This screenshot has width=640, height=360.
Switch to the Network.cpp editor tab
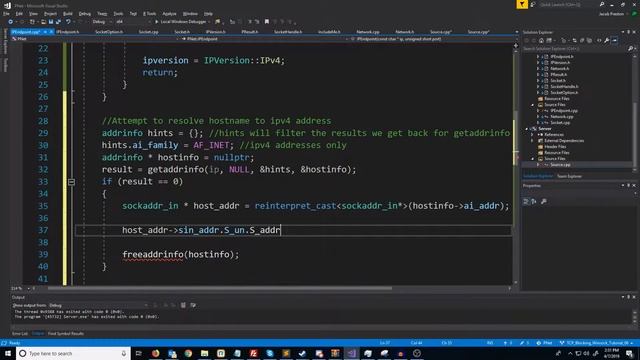[368, 31]
